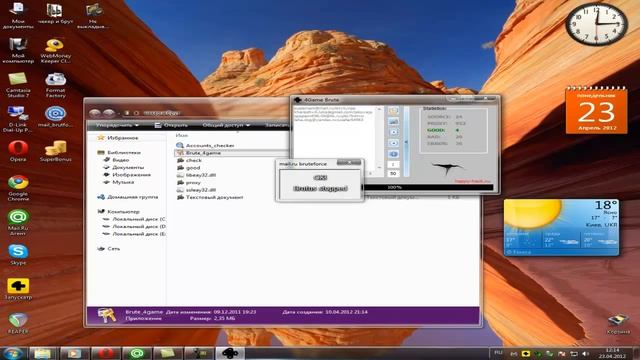Image resolution: width=640 pixels, height=360 pixels.
Task: Open the Видео library
Action: pyautogui.click(x=116, y=160)
